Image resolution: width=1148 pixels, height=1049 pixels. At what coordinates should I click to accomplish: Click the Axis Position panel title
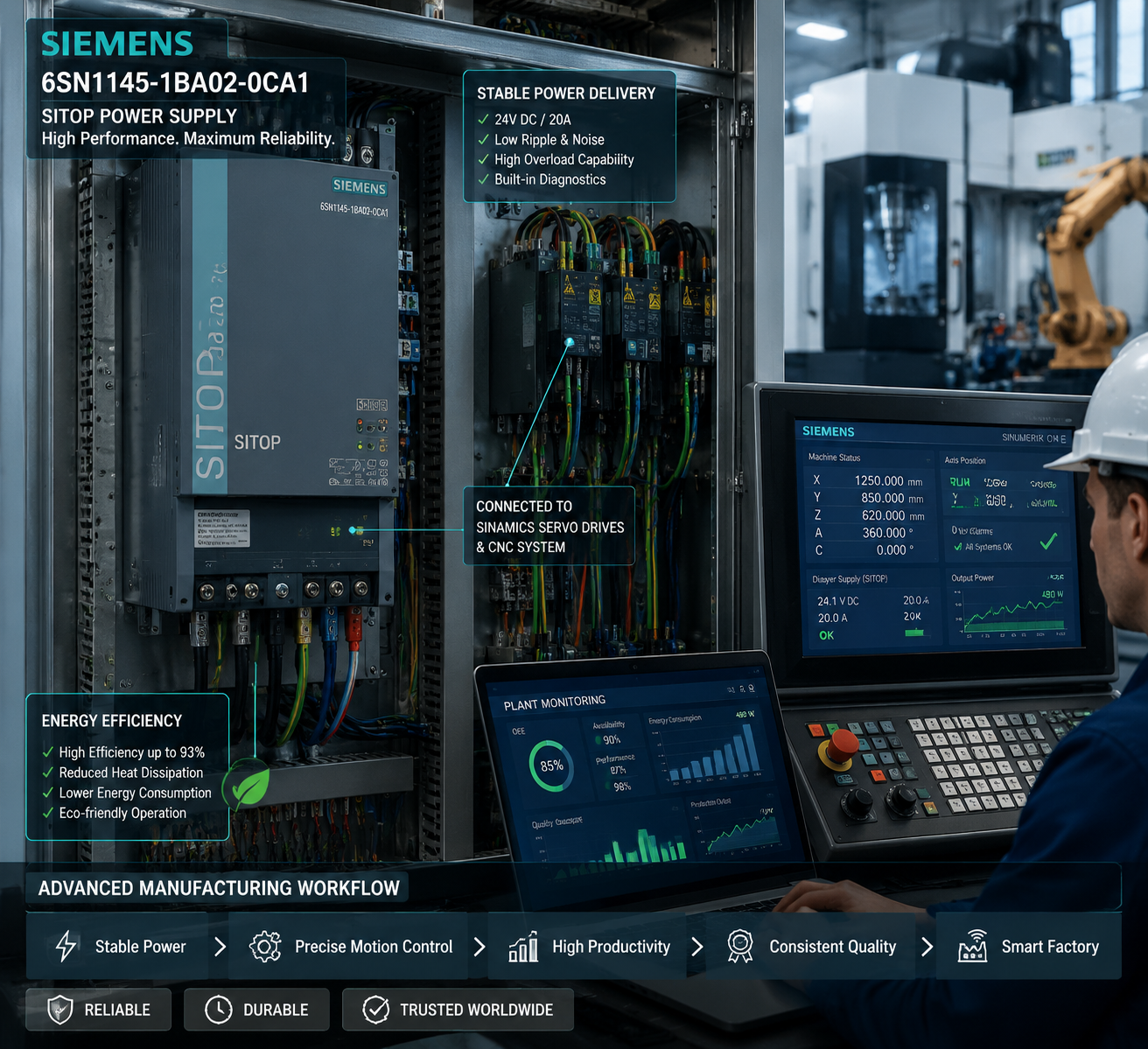(x=965, y=460)
